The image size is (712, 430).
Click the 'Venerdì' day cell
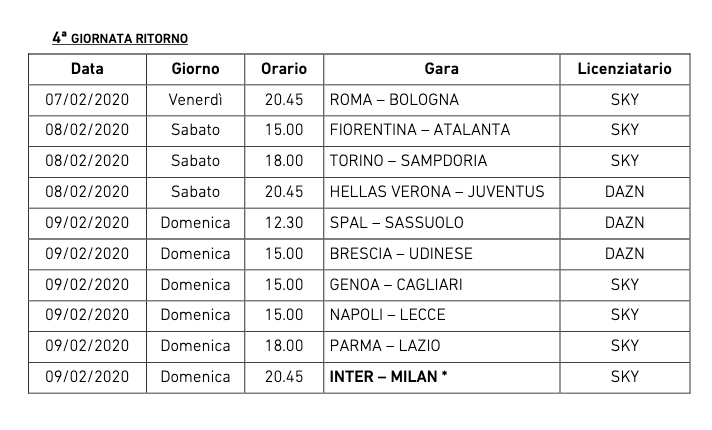click(x=195, y=100)
